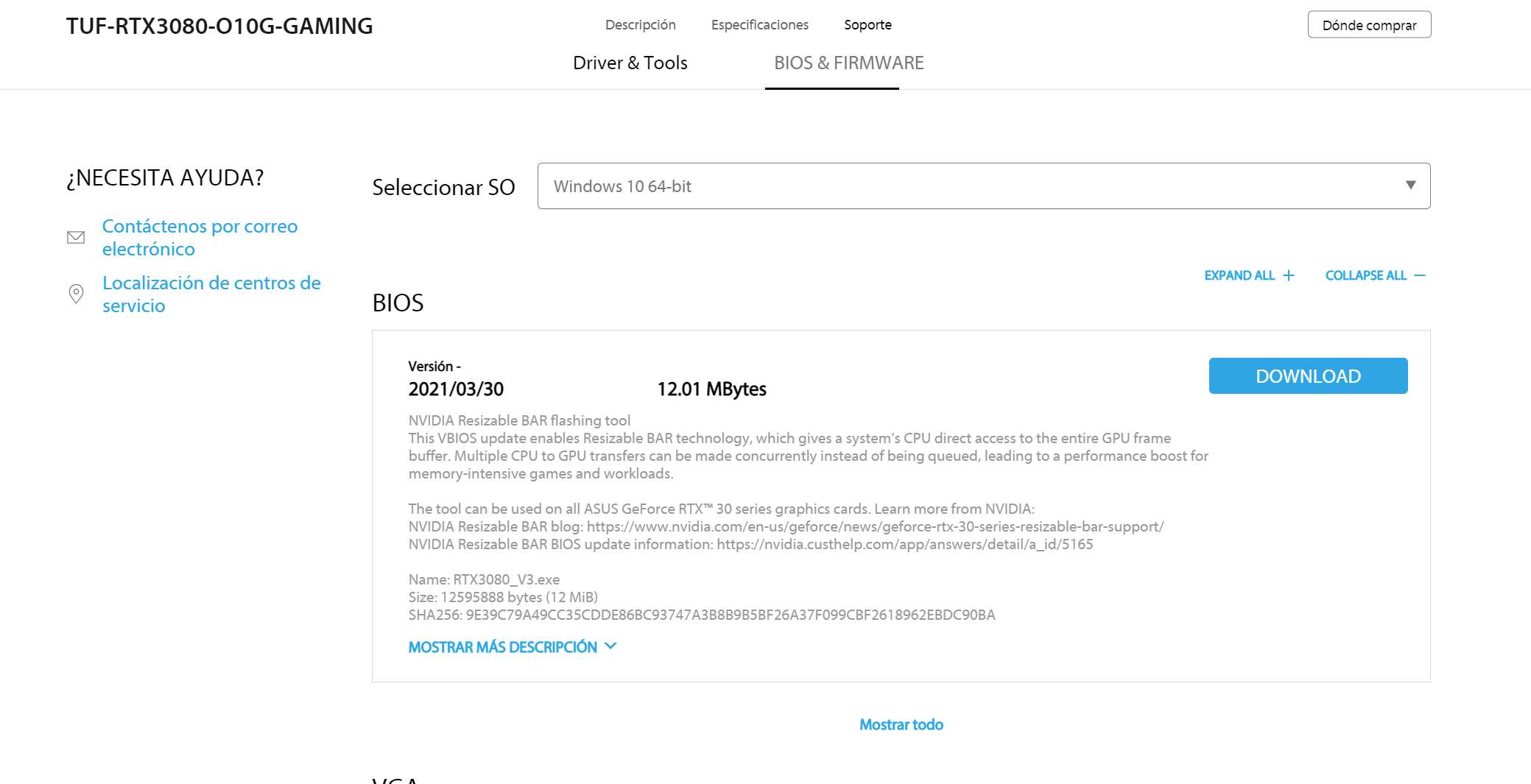
Task: Click the map pin location icon
Action: [x=76, y=294]
